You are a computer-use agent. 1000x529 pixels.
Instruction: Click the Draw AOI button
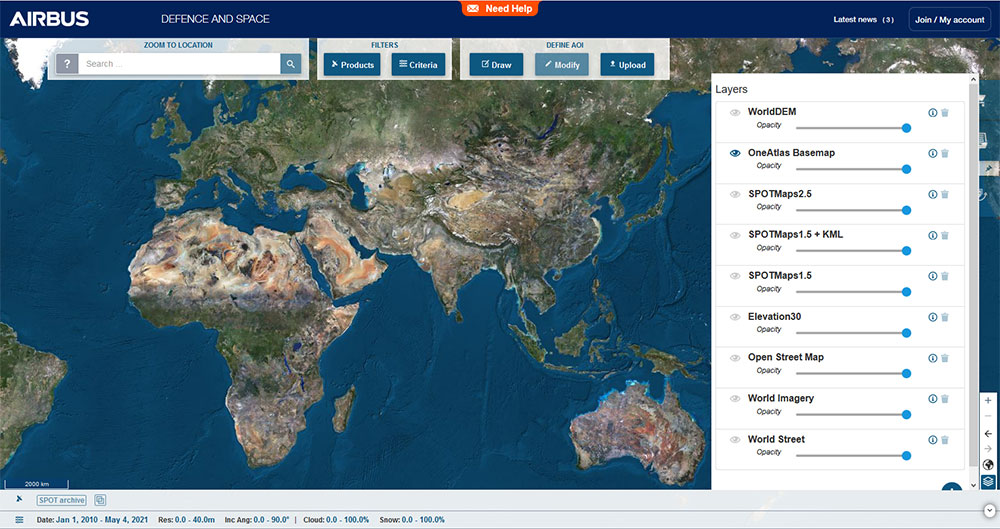(496, 65)
